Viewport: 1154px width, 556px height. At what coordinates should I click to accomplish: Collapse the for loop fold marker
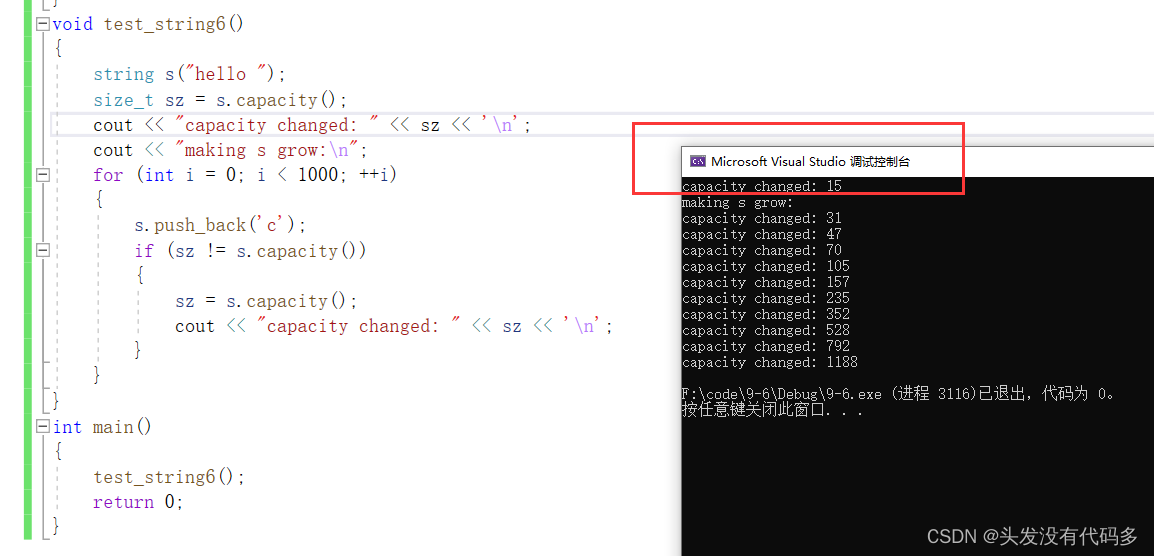pos(43,175)
